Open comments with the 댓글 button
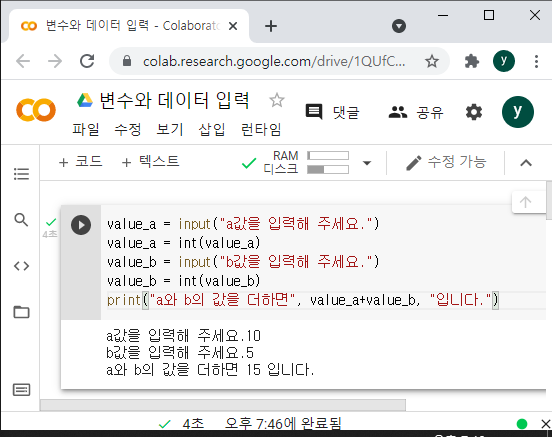Image resolution: width=559 pixels, height=437 pixels. pyautogui.click(x=332, y=112)
